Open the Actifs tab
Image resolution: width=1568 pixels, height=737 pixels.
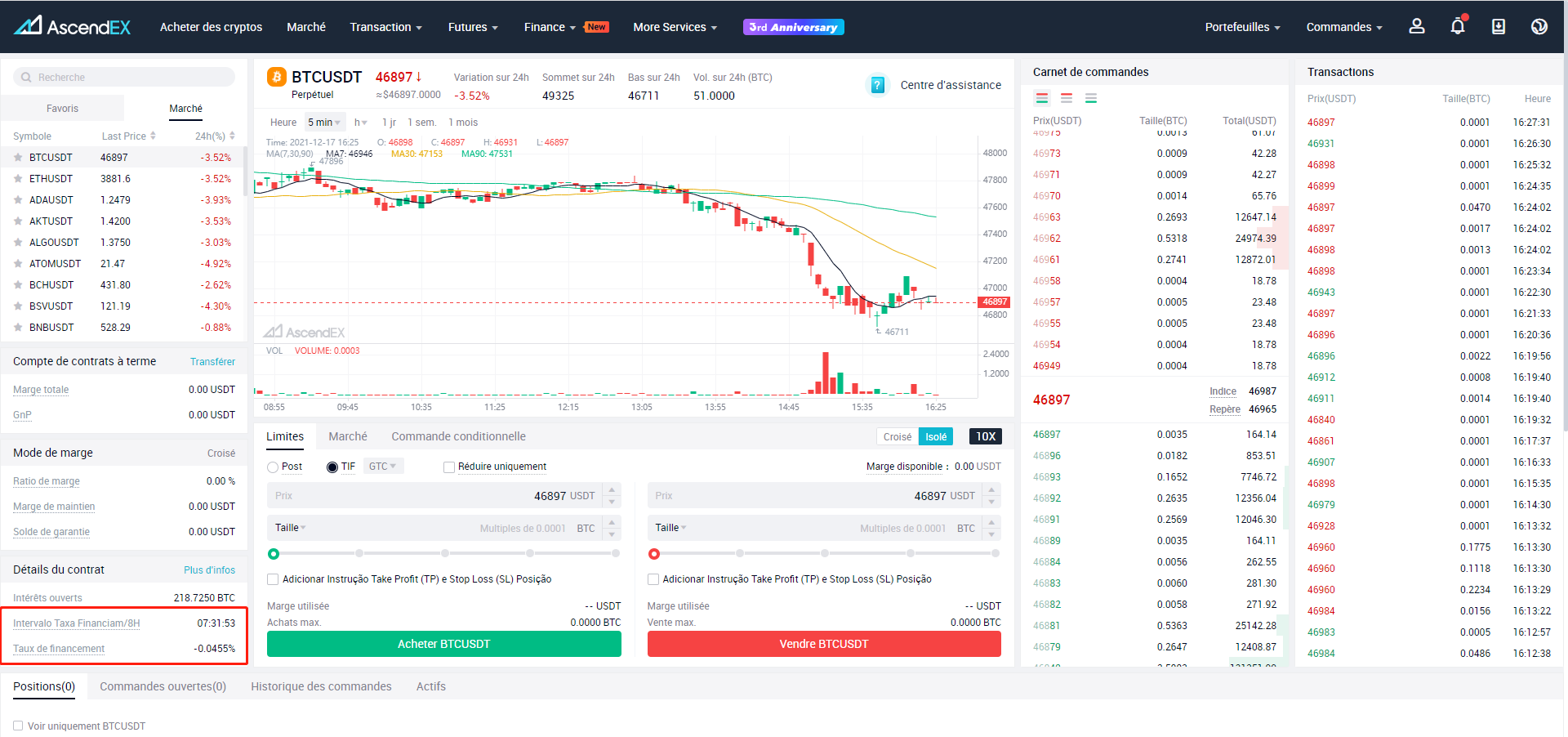(431, 686)
